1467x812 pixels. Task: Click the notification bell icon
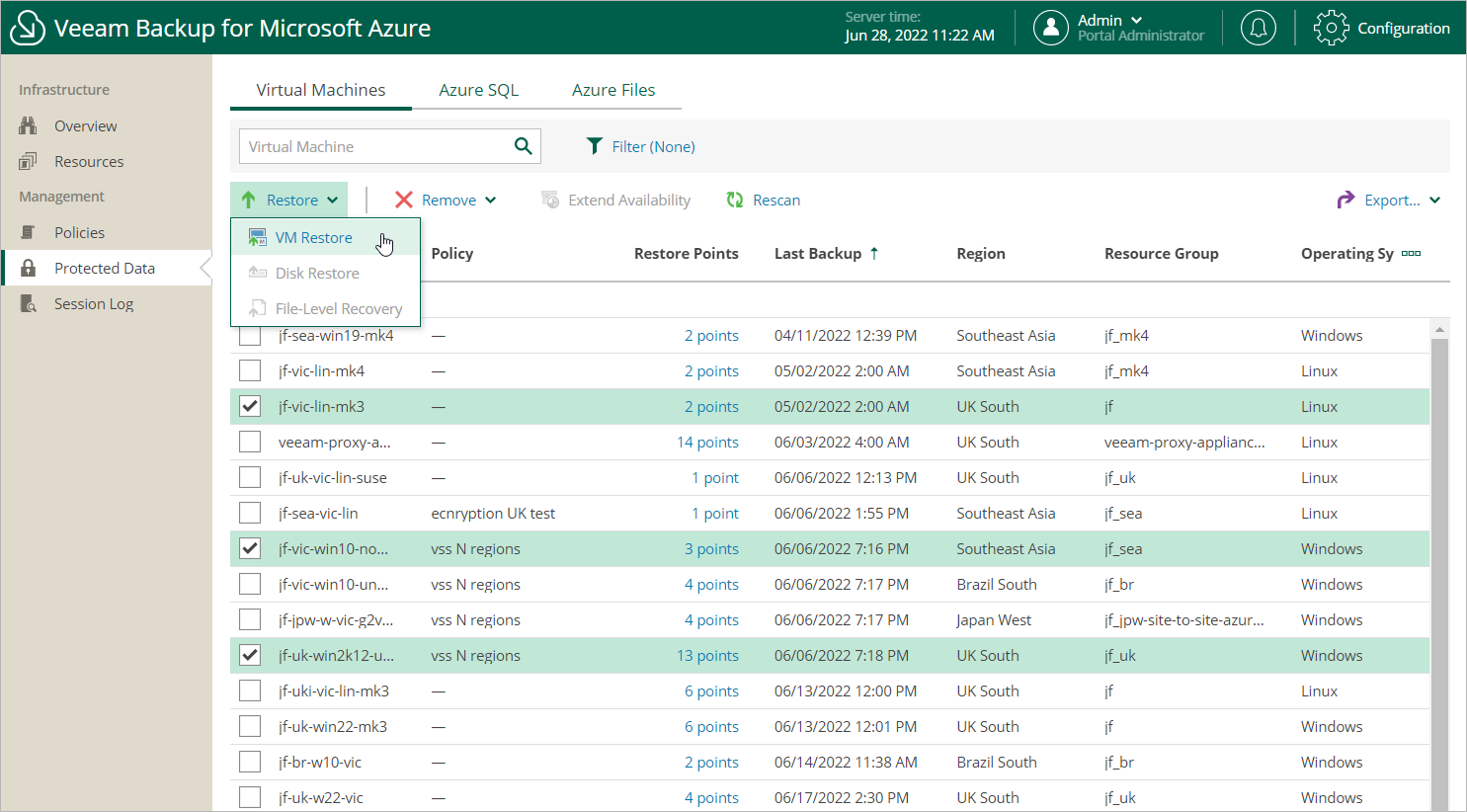coord(1258,28)
